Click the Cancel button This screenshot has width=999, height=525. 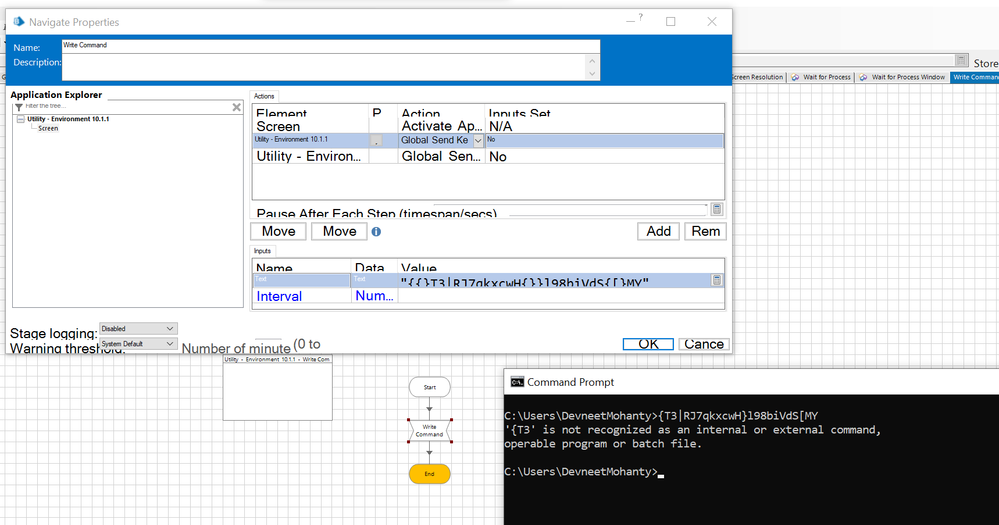point(704,344)
